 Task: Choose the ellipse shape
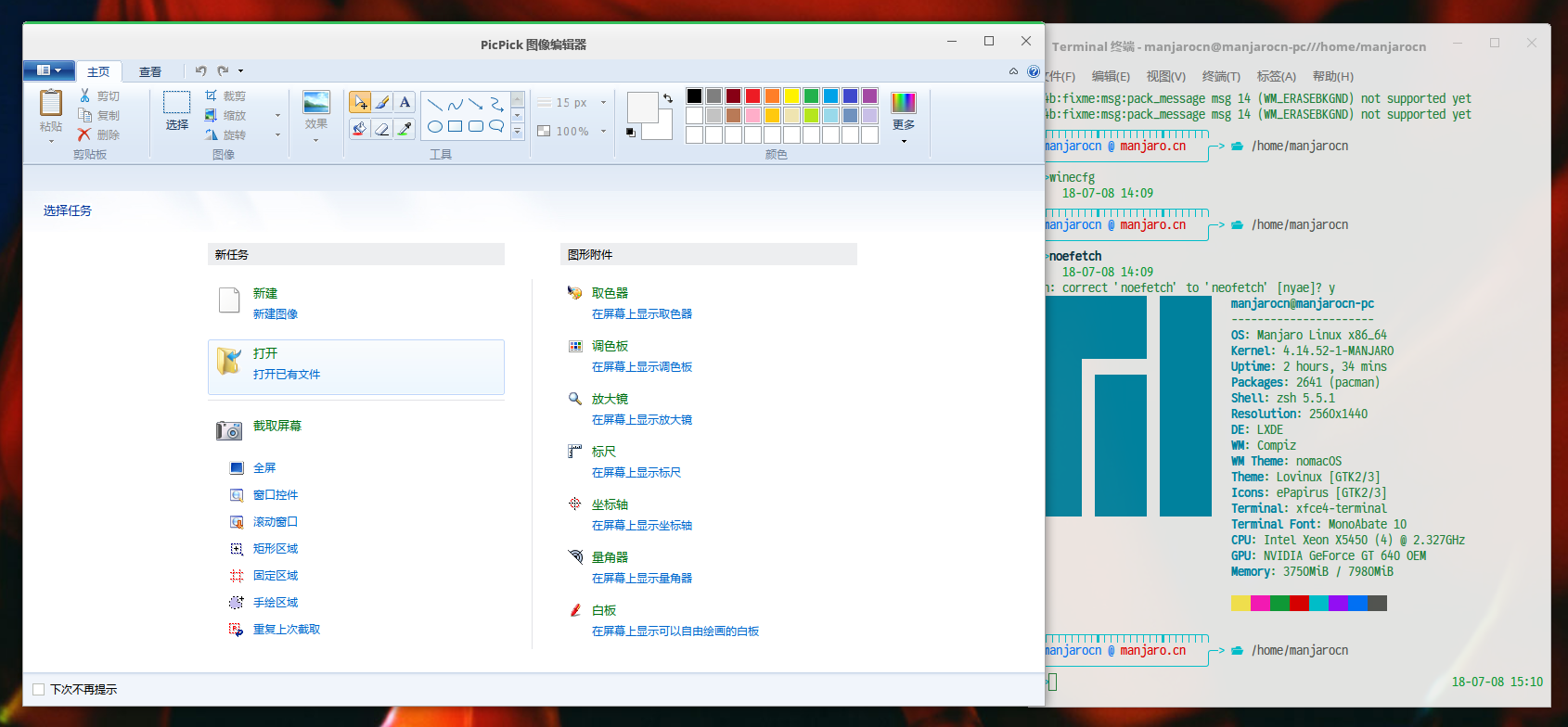(x=434, y=126)
